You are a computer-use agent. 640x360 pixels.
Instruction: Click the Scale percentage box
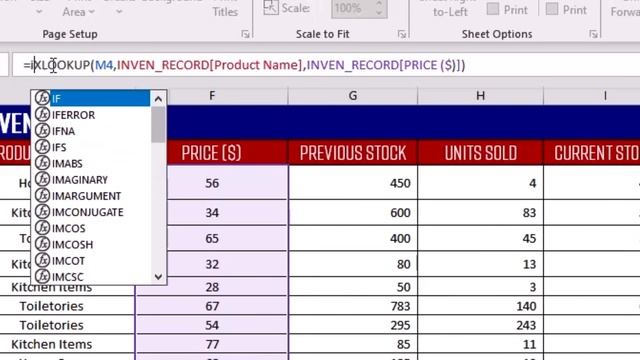click(x=352, y=8)
